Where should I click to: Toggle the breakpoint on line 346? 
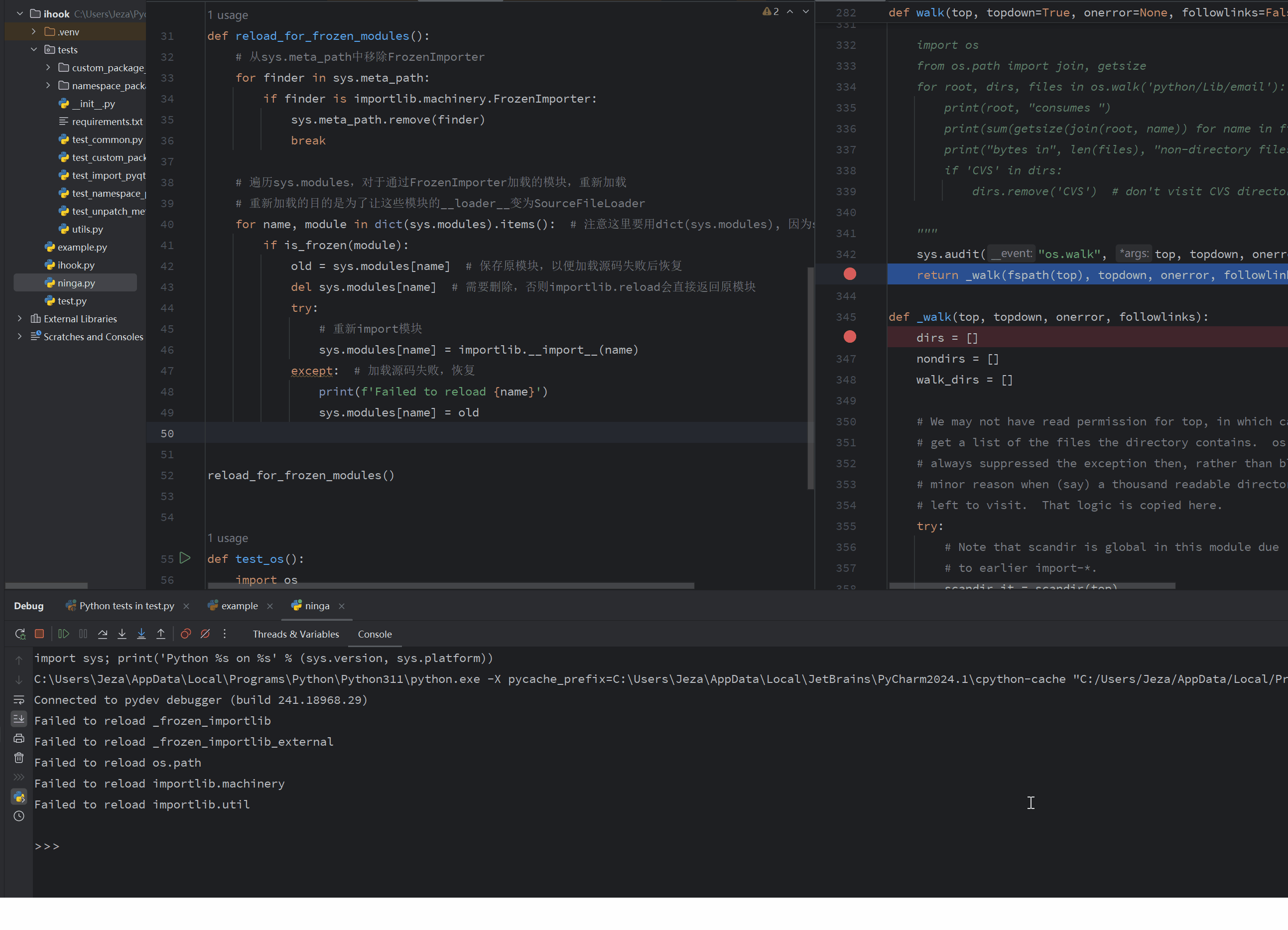point(850,336)
